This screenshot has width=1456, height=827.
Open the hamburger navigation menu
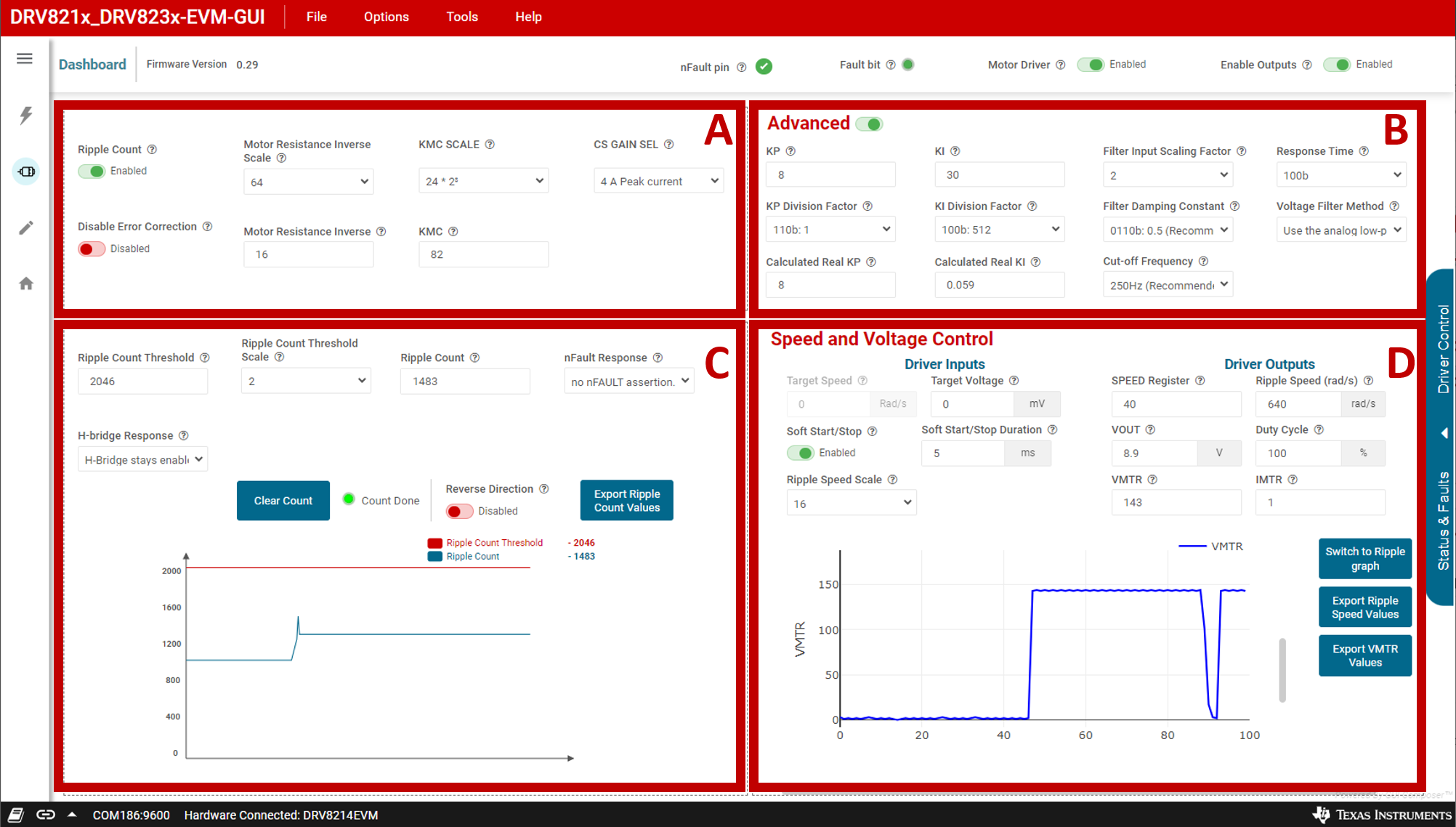25,59
